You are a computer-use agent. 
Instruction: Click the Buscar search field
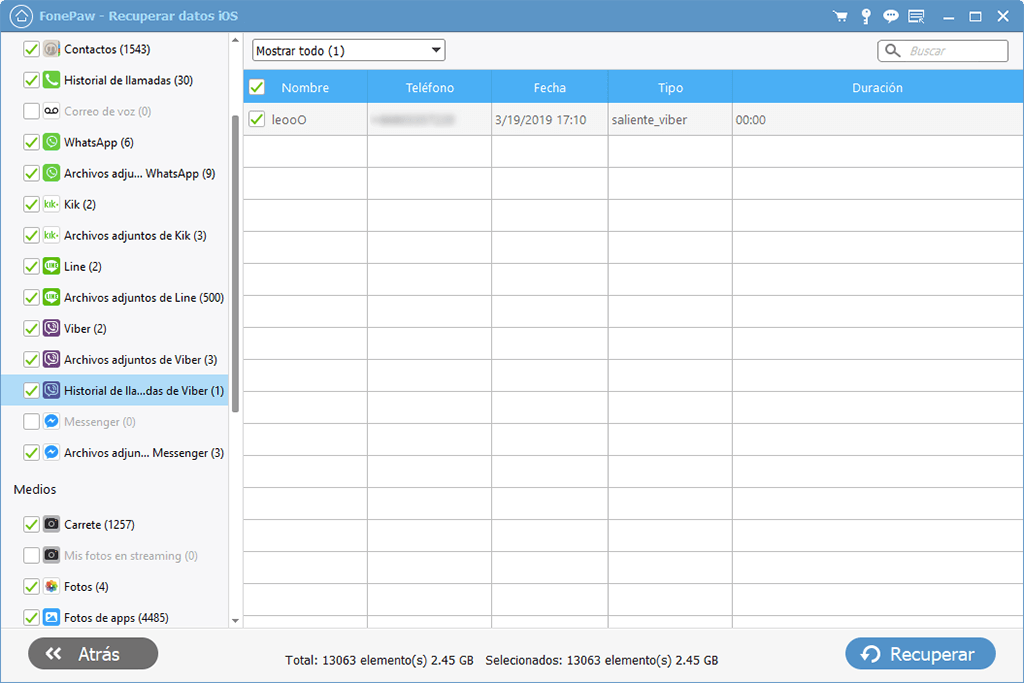942,50
